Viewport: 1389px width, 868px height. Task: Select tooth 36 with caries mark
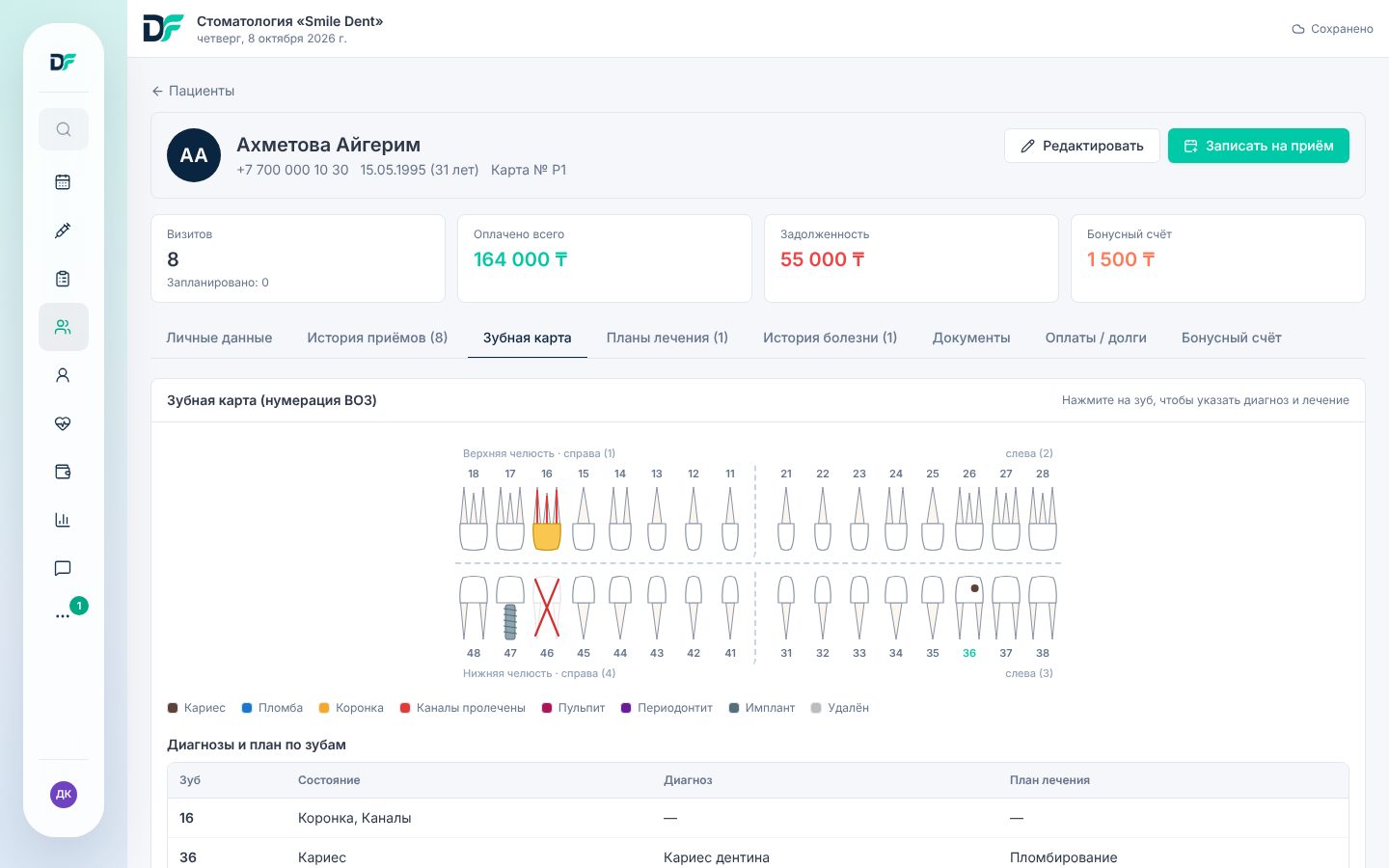tap(969, 608)
